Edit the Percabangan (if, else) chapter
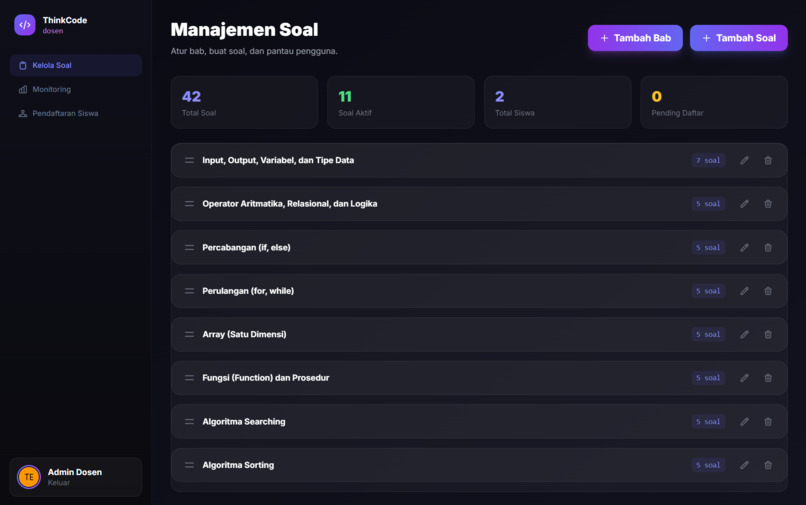806x505 pixels. (744, 247)
